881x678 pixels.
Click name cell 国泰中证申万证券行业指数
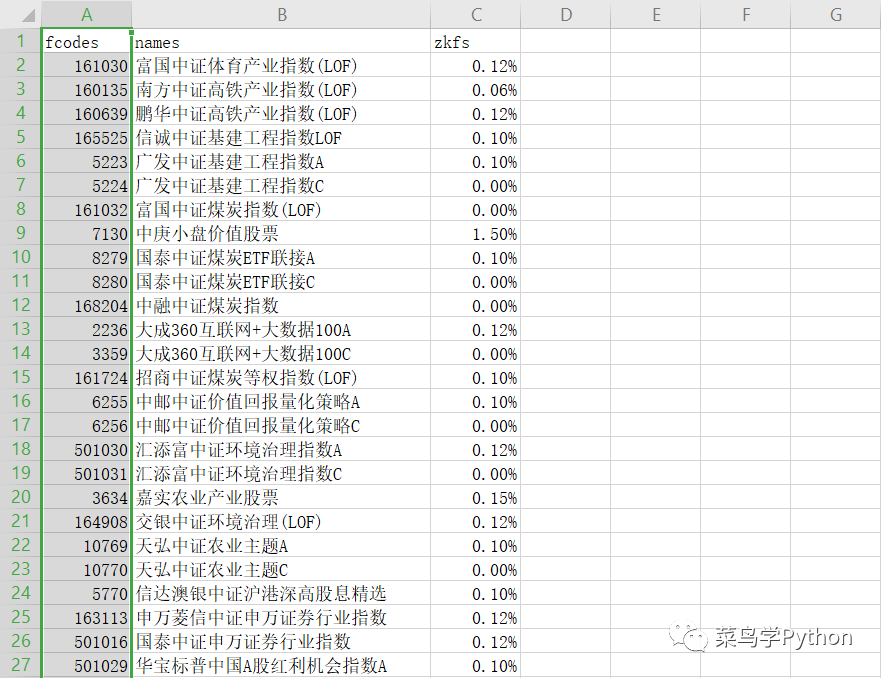pos(281,641)
